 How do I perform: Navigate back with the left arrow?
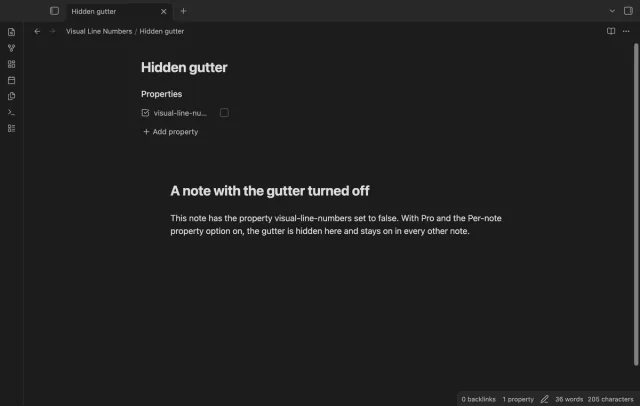click(x=37, y=31)
